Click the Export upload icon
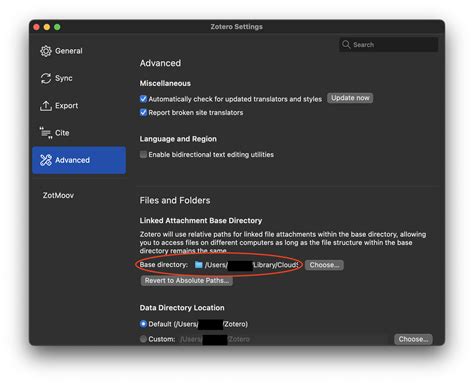The width and height of the screenshot is (474, 384). coord(46,106)
